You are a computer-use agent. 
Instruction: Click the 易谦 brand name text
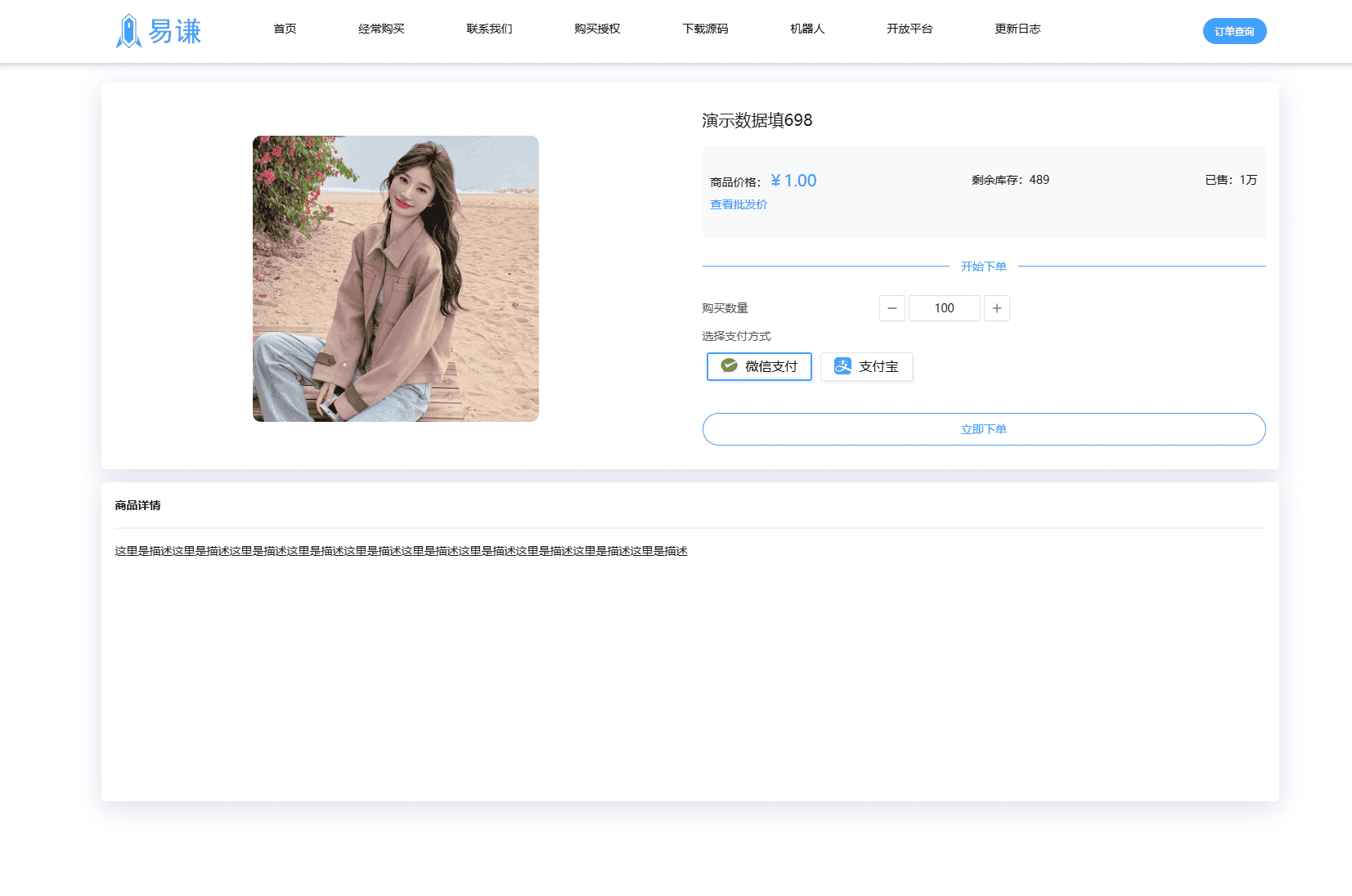175,31
